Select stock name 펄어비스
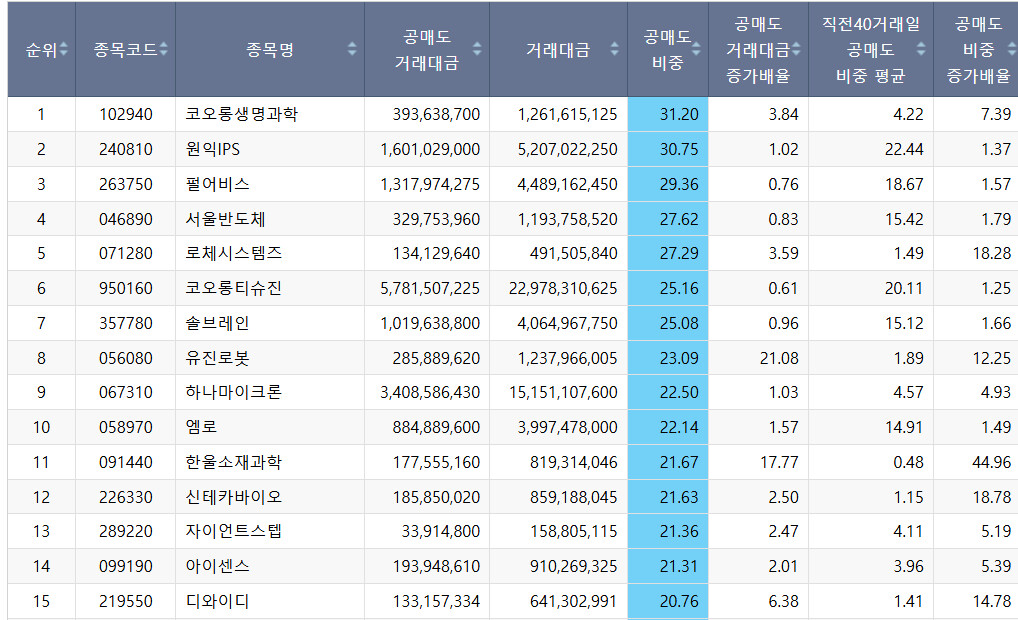The image size is (1018, 620). [x=217, y=184]
